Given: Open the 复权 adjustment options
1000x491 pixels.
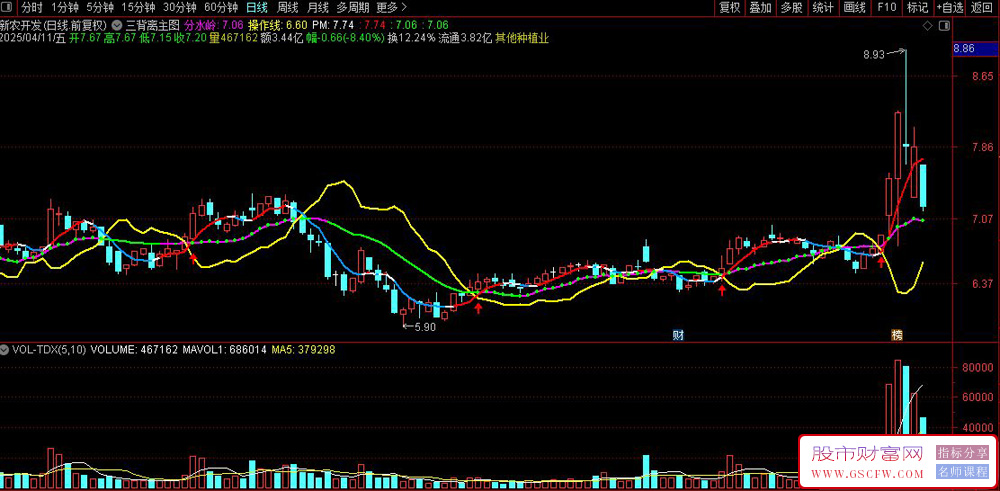Looking at the screenshot, I should [730, 8].
